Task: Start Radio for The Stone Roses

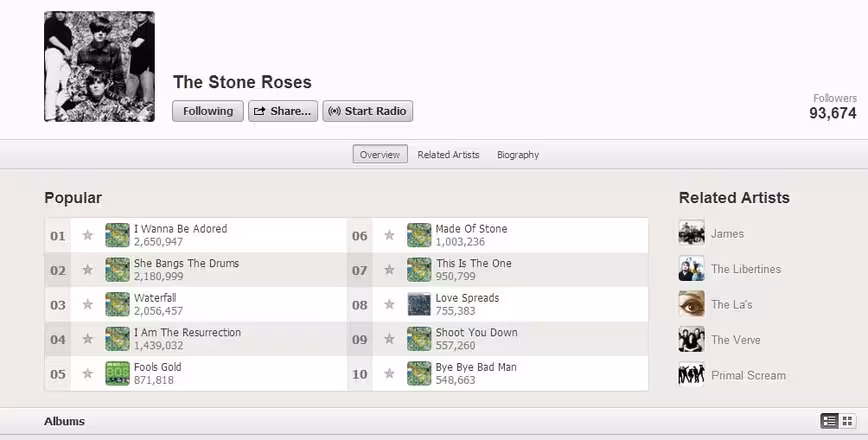Action: point(368,111)
